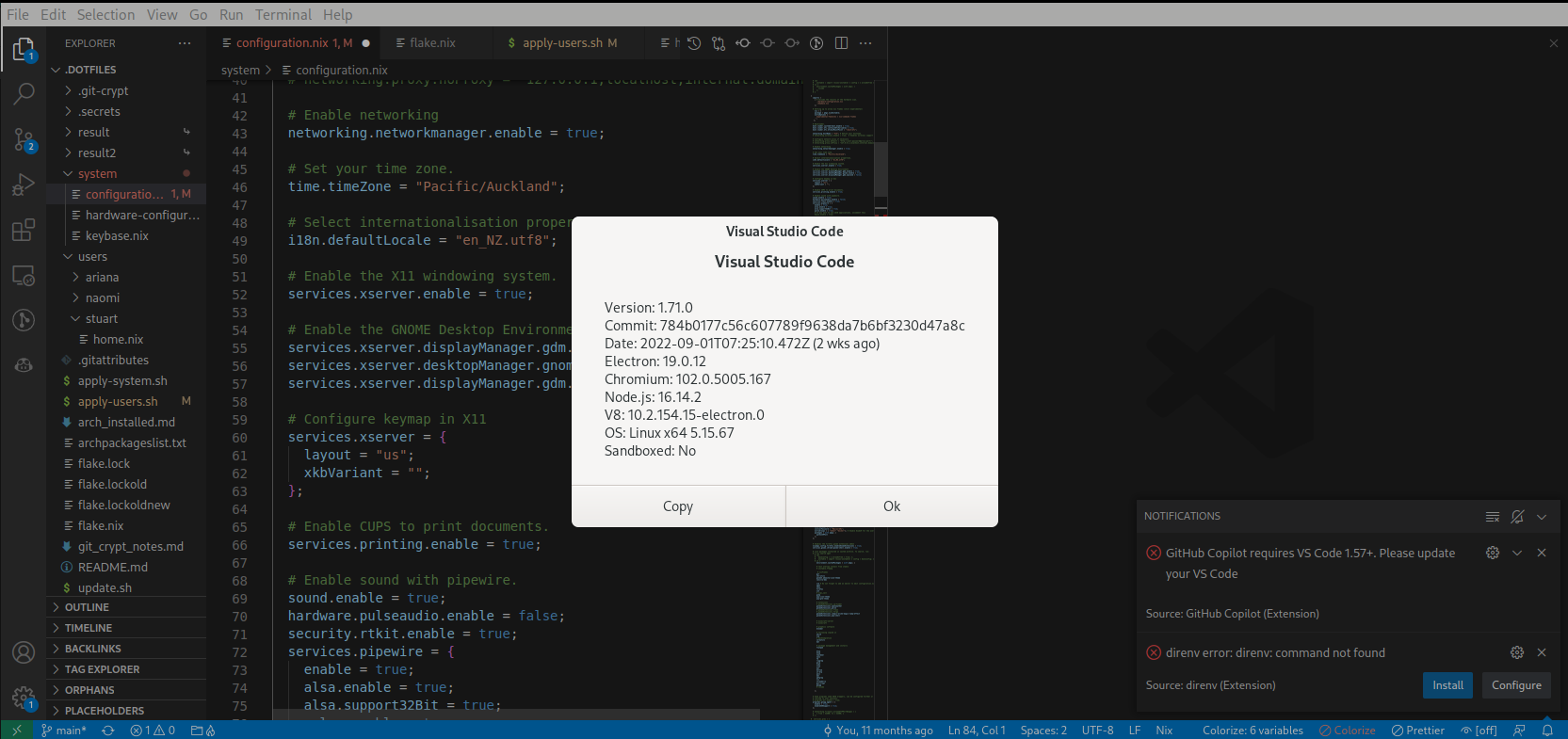Click Ok in About dialog
1568x739 pixels.
click(x=892, y=506)
